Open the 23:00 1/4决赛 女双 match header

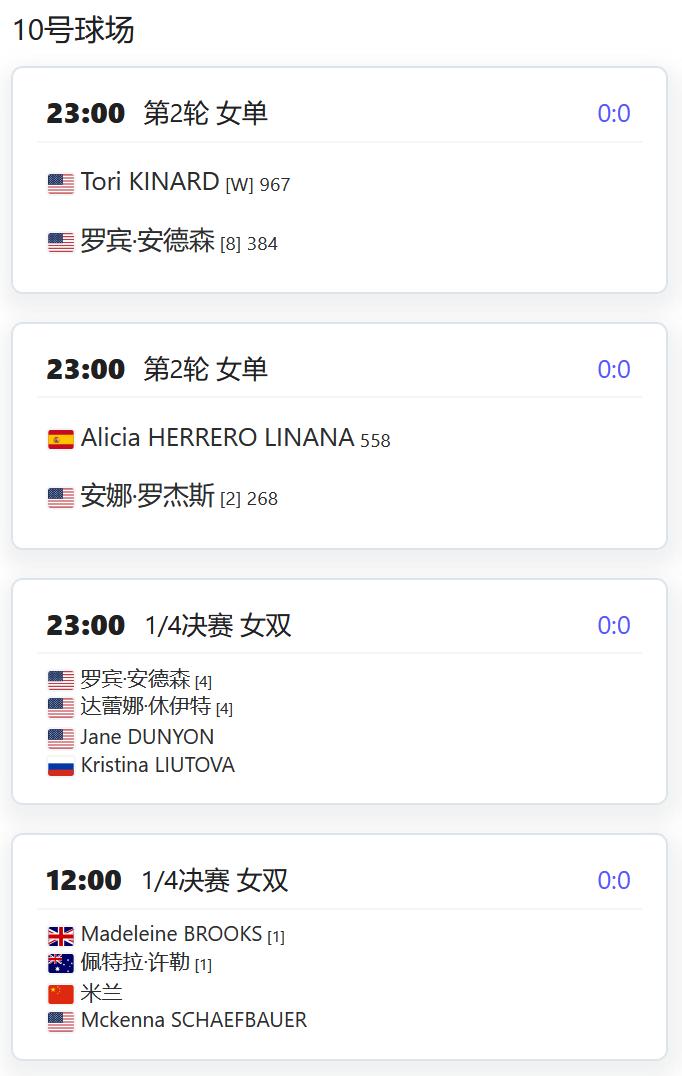(x=169, y=625)
